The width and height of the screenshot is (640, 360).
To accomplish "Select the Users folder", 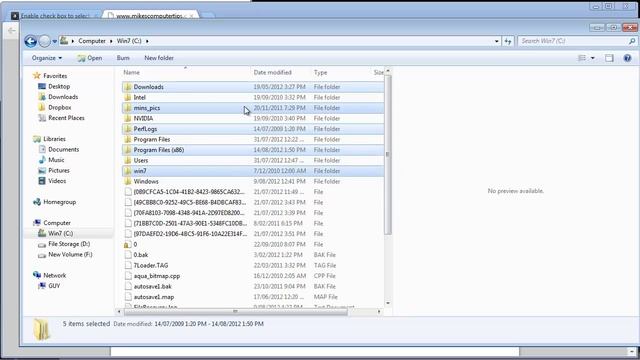I will (x=253, y=160).
